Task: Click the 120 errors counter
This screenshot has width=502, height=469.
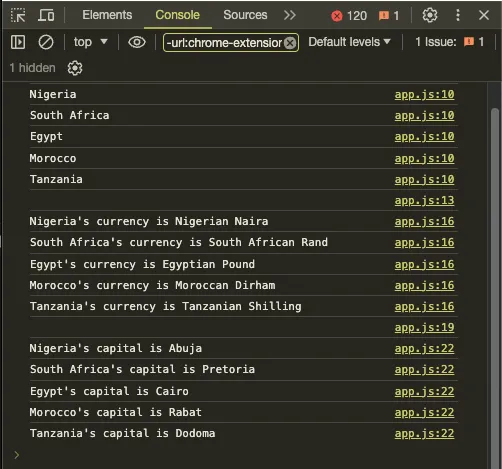Action: [349, 16]
